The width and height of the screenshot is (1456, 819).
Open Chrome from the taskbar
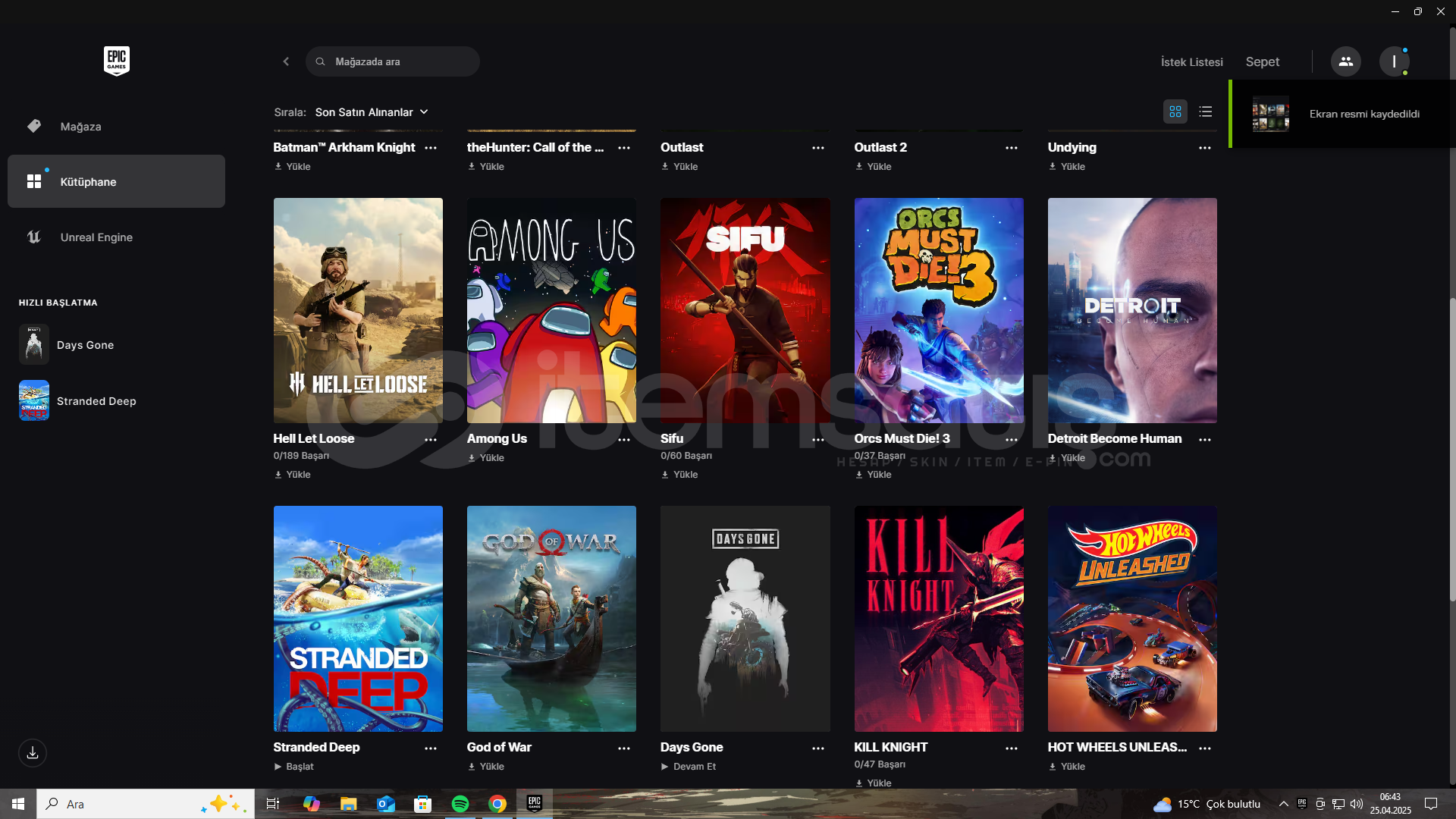coord(497,804)
